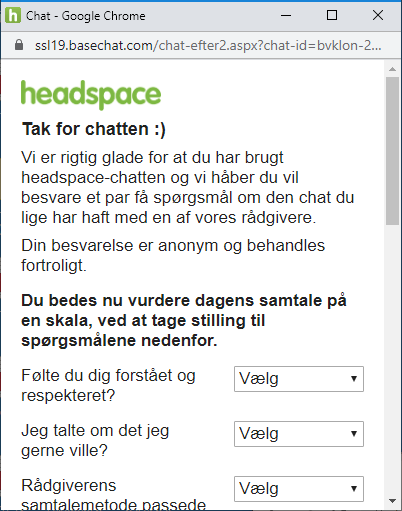Open dropdown for 'Følte du dig forstået og respekteret?'
The image size is (402, 511).
(299, 379)
